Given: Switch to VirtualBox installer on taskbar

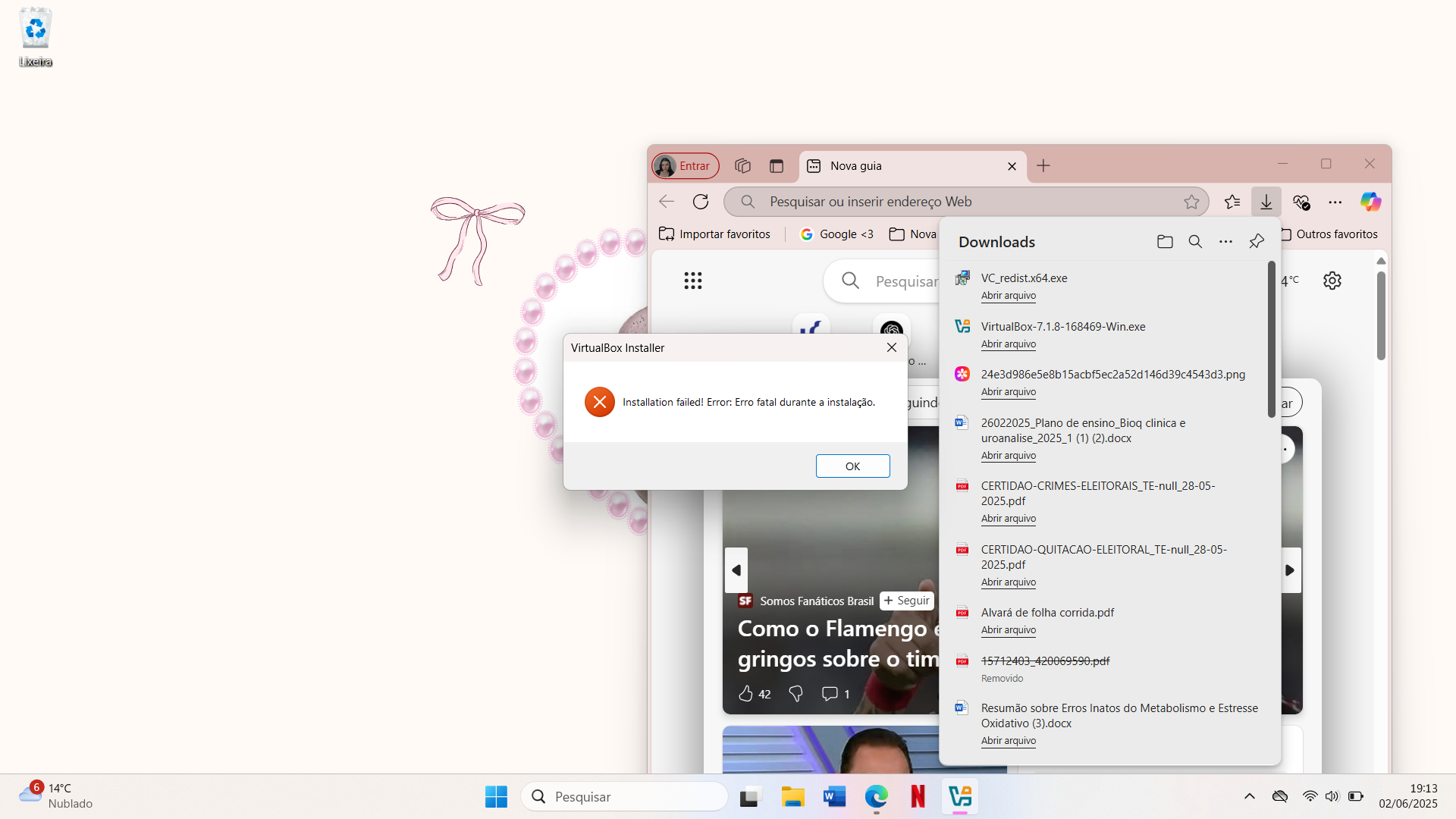Looking at the screenshot, I should coord(960,796).
